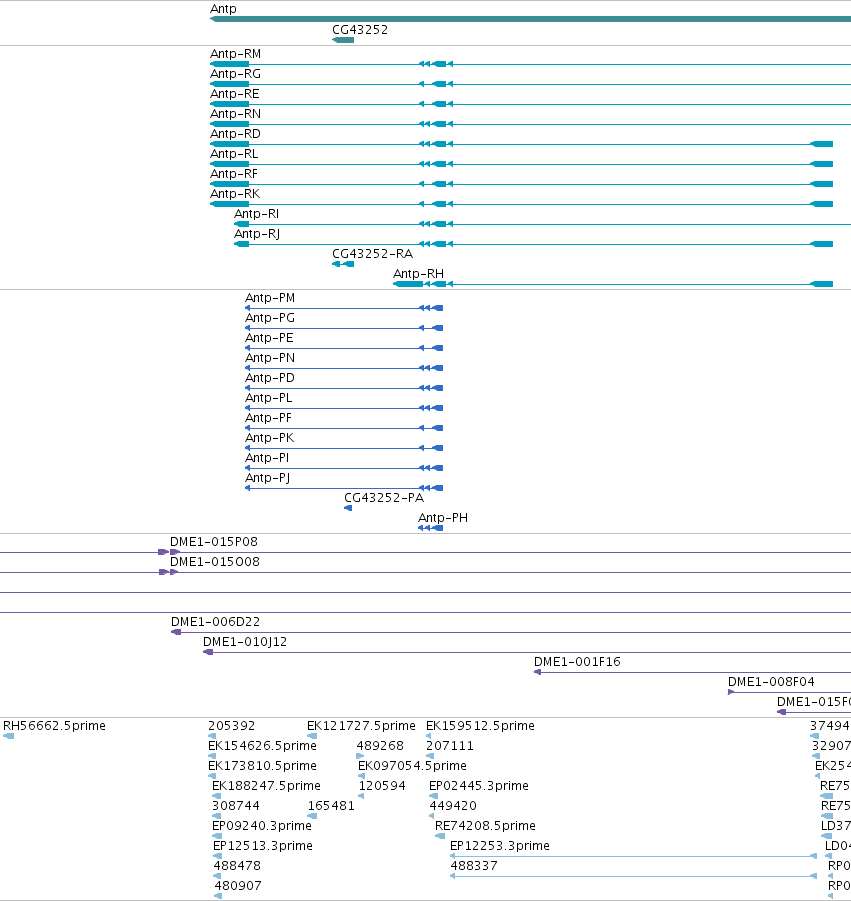Select the EP12253.3prime spliced alignment line
This screenshot has height=901, width=851.
tap(633, 856)
